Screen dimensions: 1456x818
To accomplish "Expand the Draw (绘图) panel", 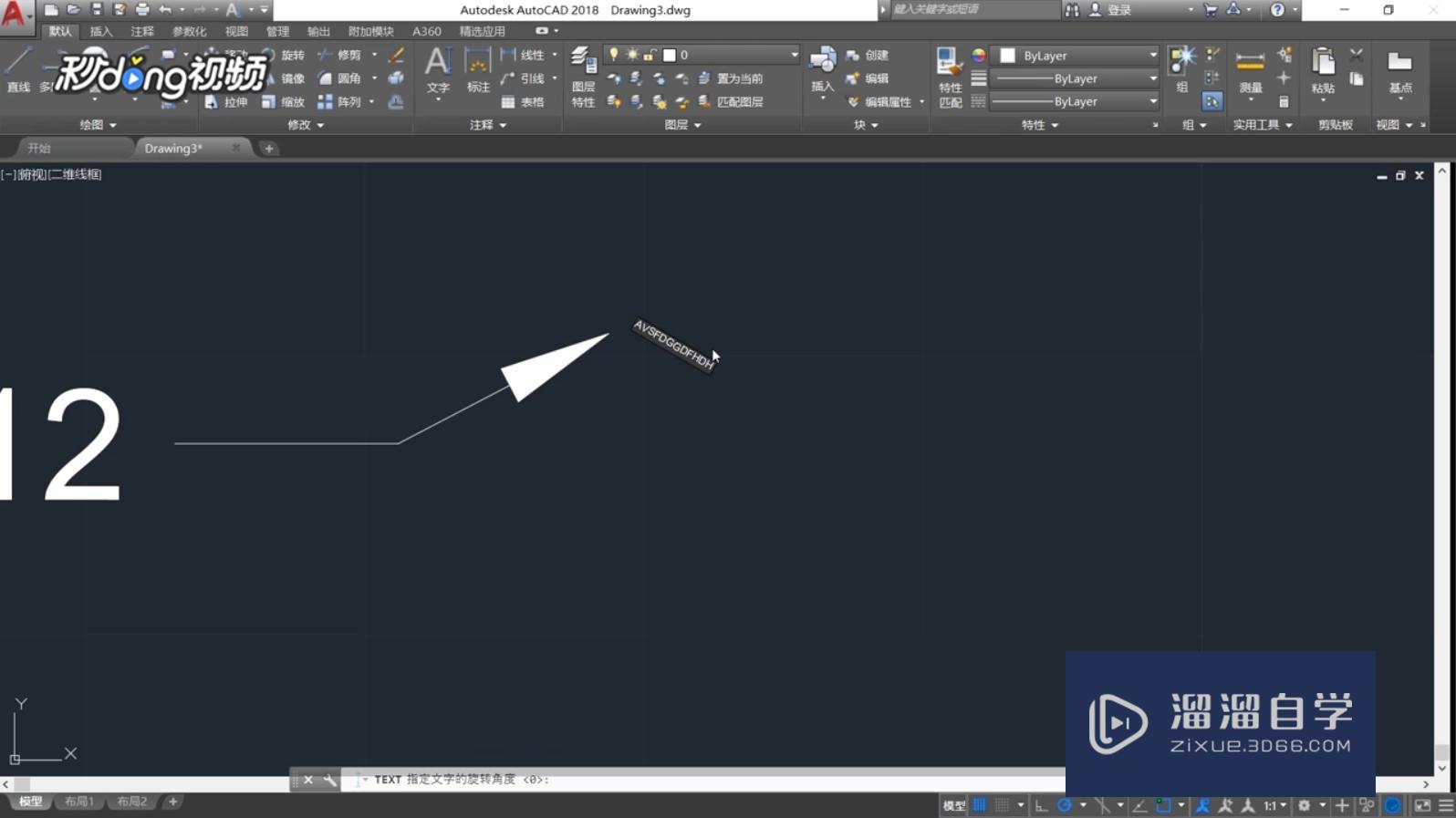I will coord(98,125).
